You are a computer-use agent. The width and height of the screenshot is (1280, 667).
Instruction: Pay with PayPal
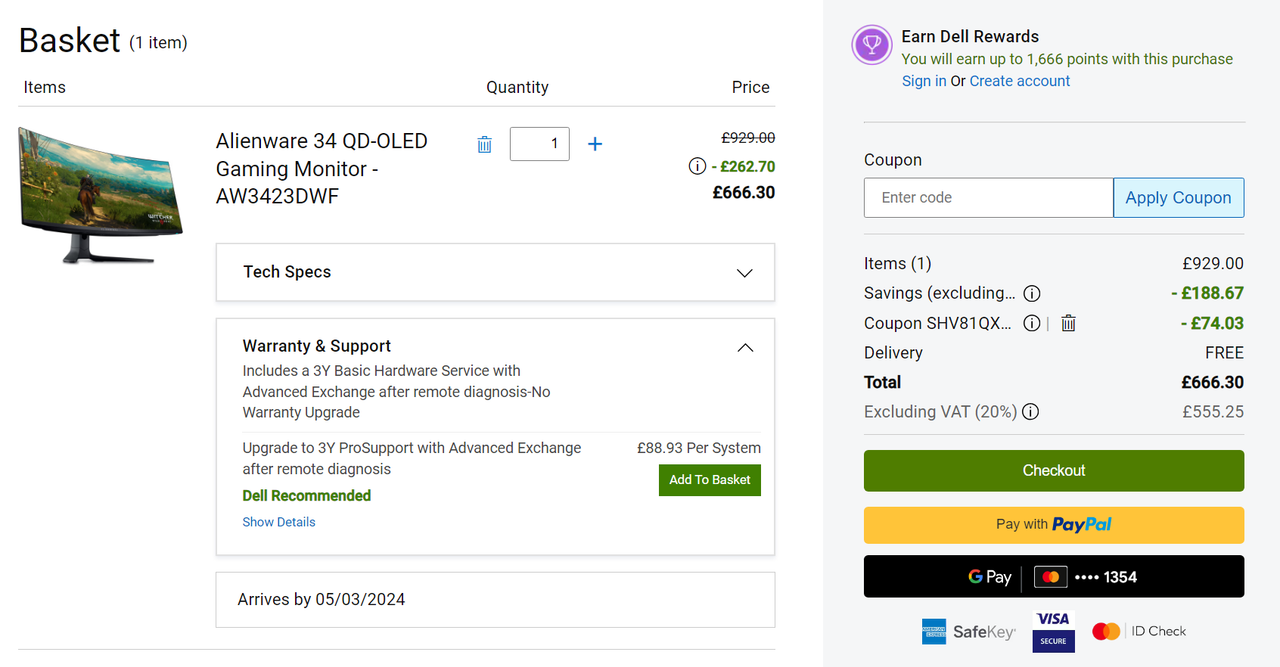1054,525
